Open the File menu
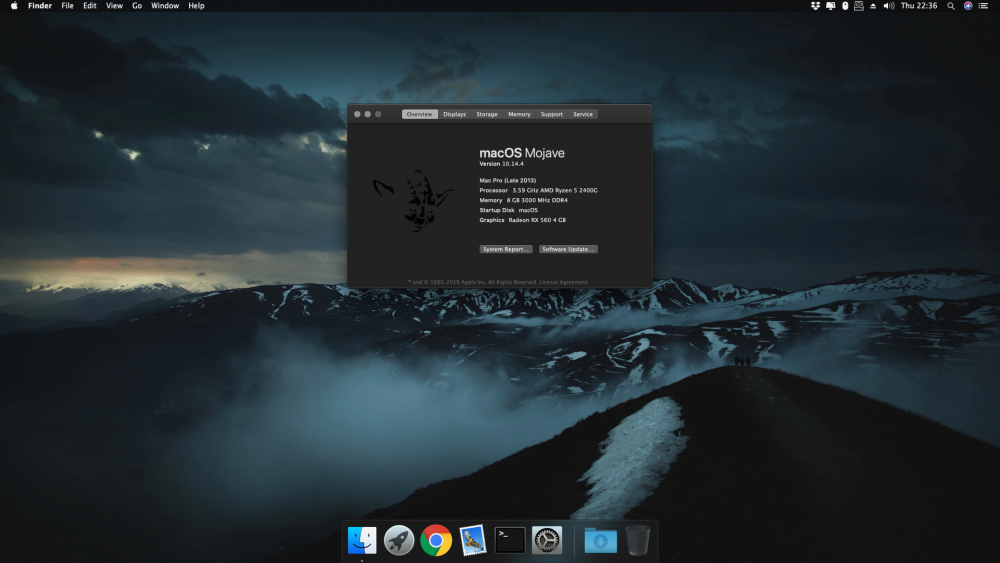This screenshot has width=1000, height=563. pos(67,6)
